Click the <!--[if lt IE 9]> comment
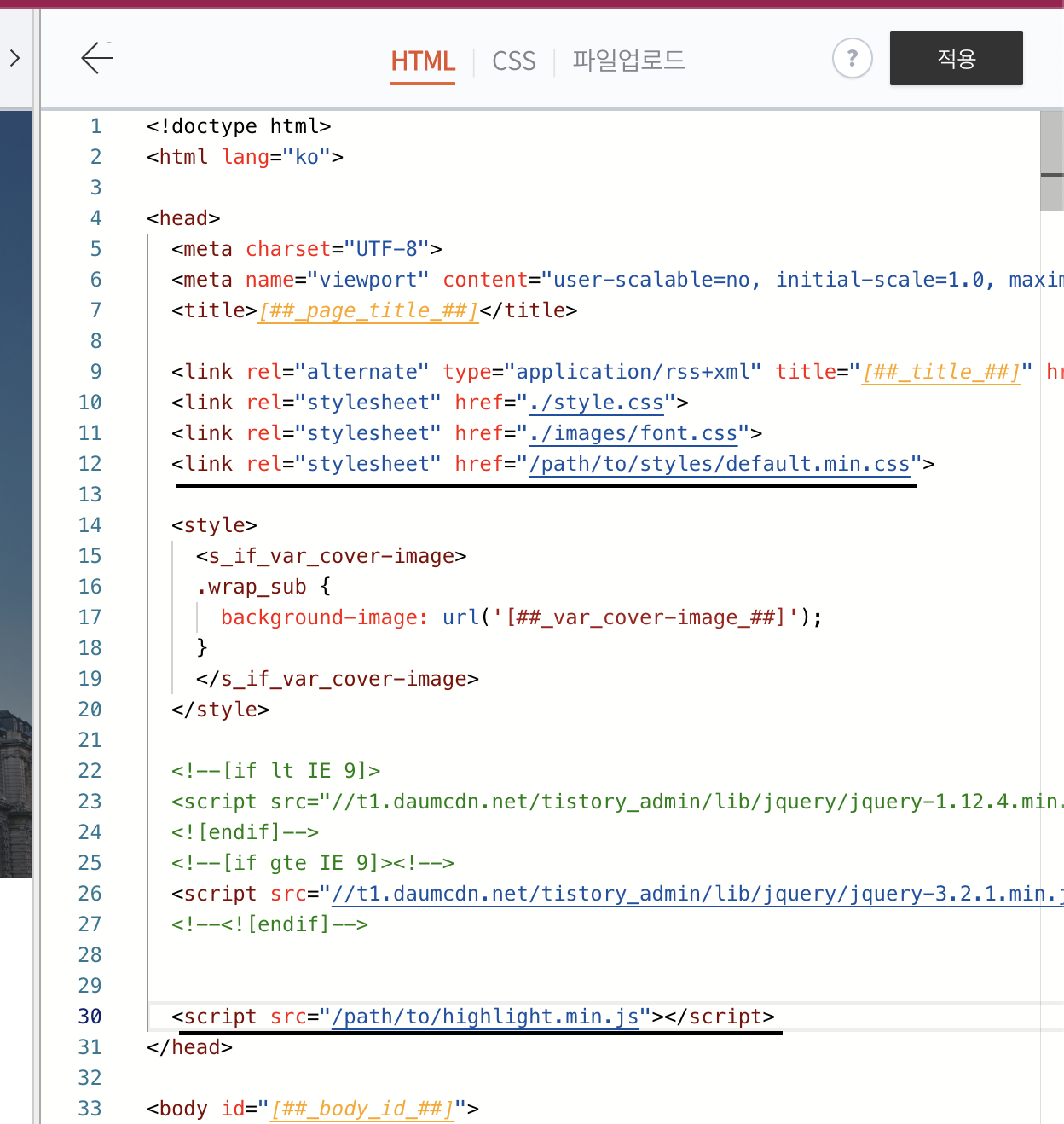Image resolution: width=1064 pixels, height=1124 pixels. [275, 771]
